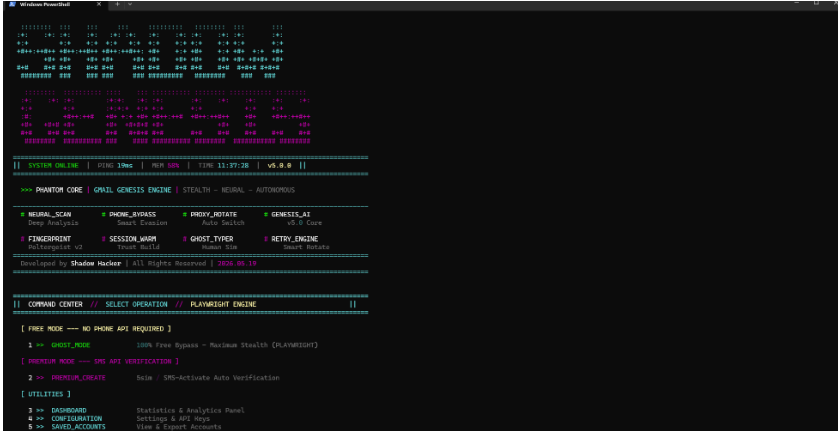Click the PING 19ms status indicator
The image size is (838, 431).
[115, 165]
